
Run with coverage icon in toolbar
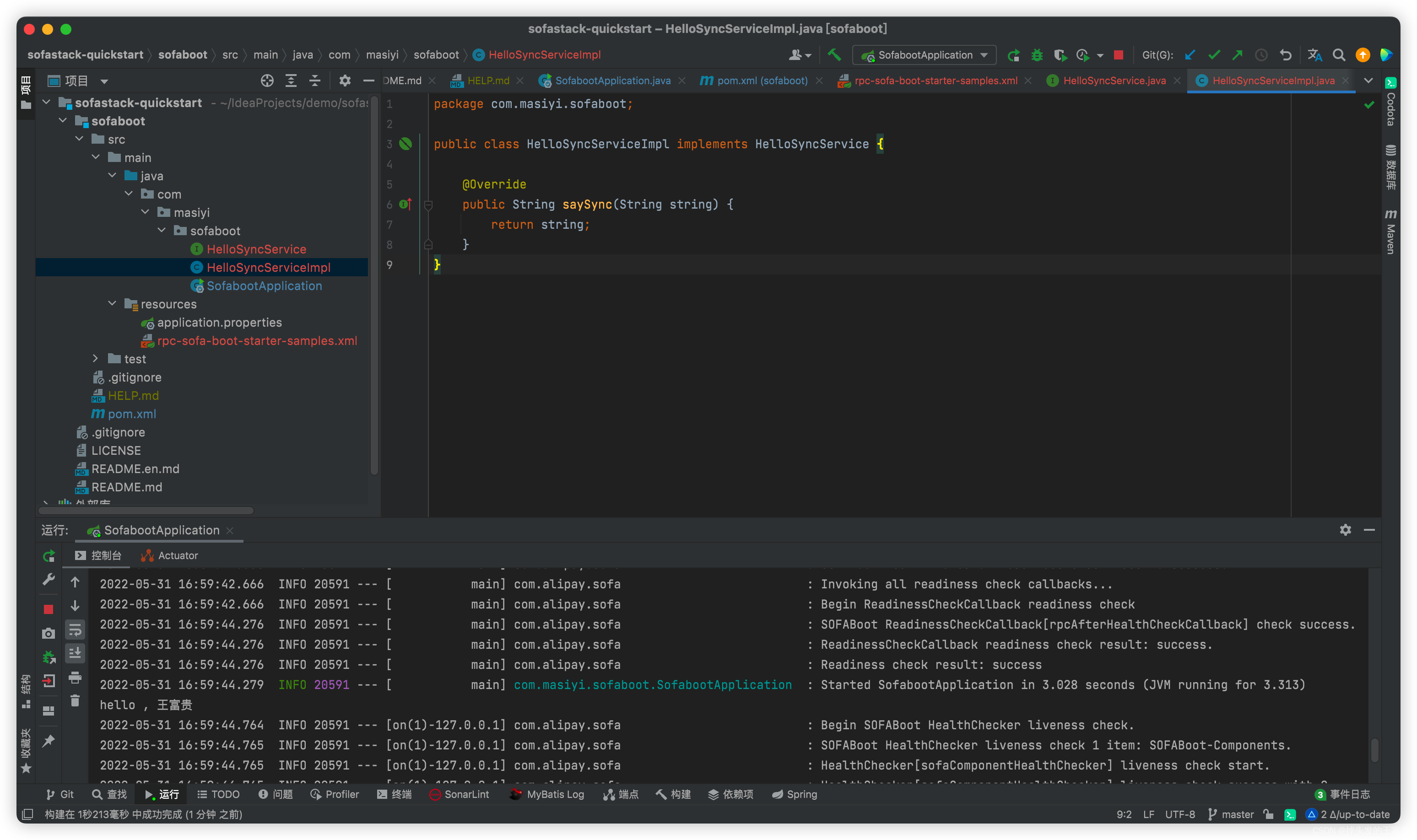coord(1060,55)
